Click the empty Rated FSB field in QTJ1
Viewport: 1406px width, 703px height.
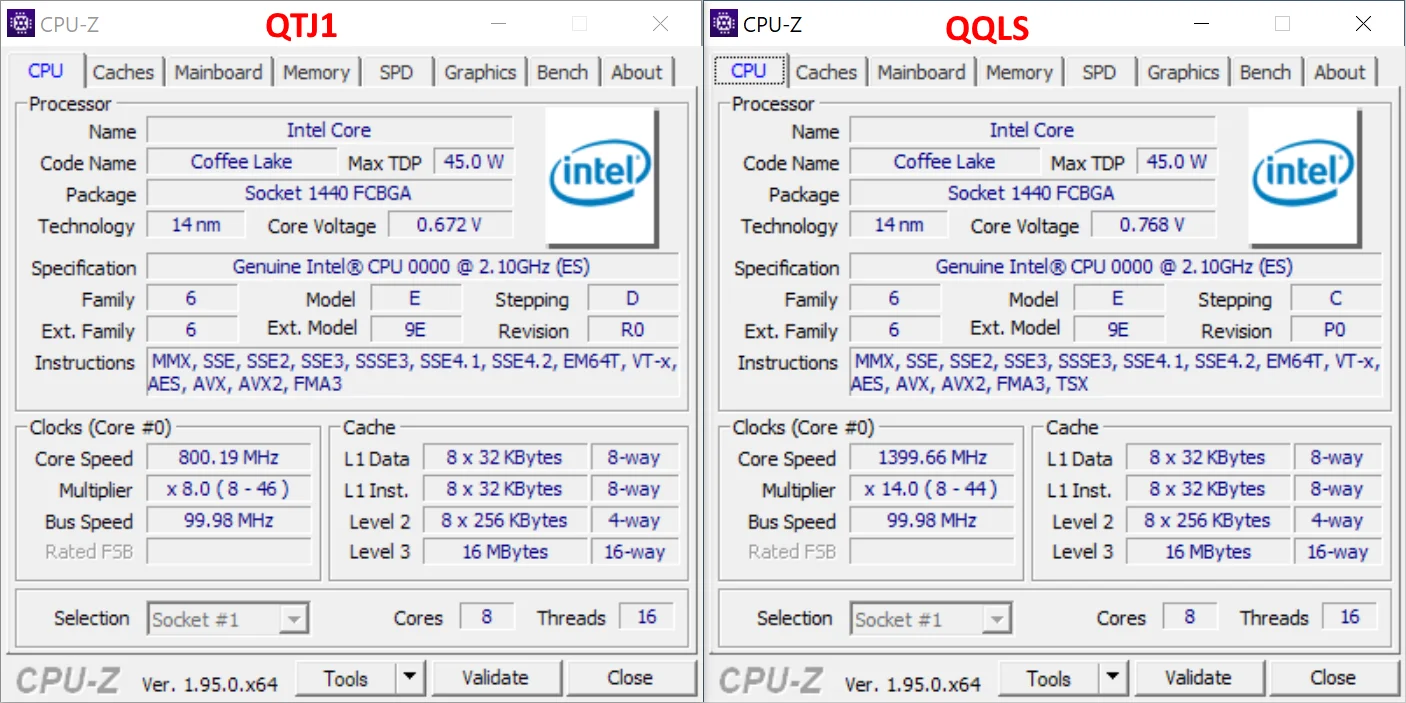click(x=230, y=552)
